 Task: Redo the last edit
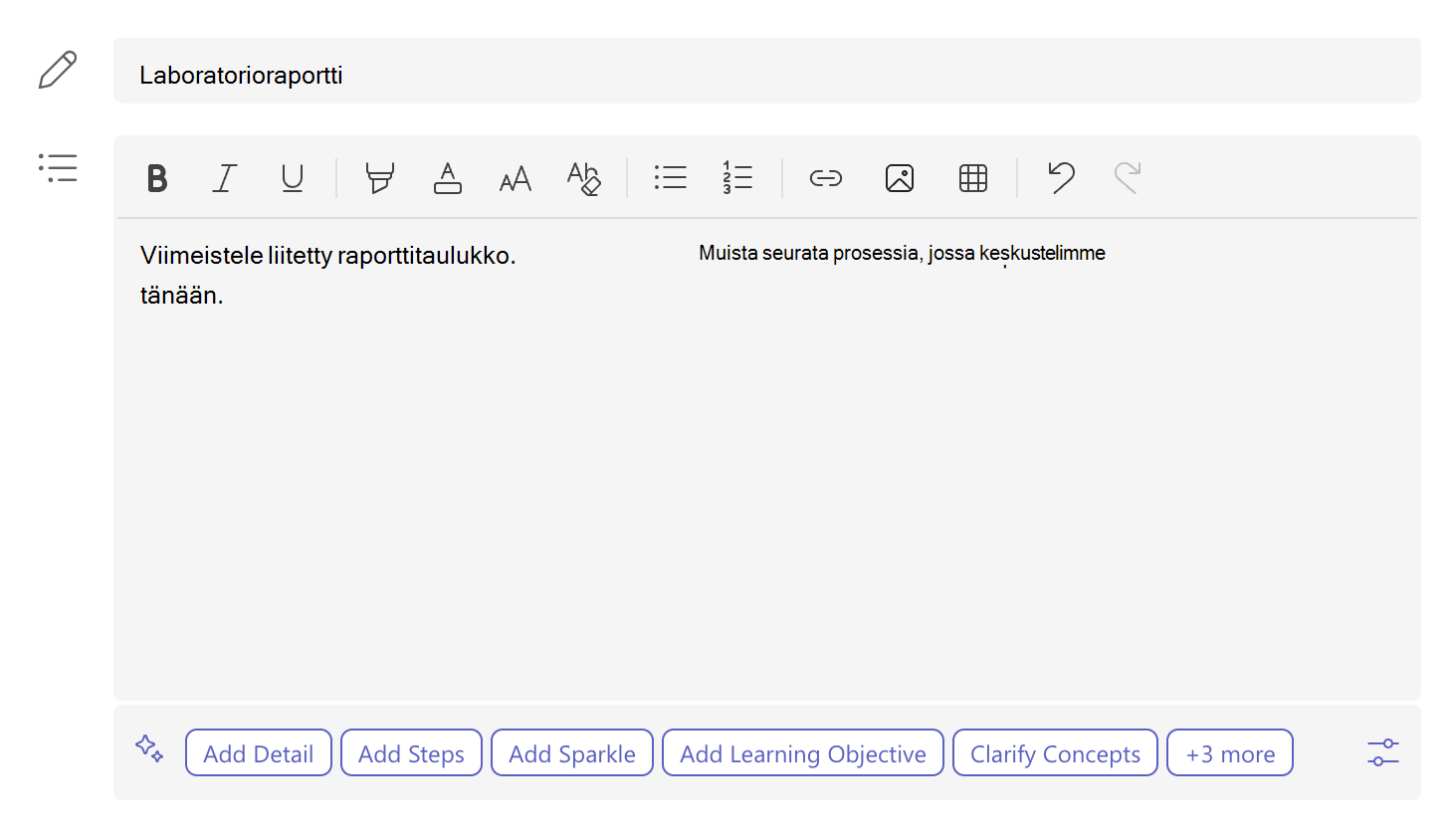[1127, 177]
